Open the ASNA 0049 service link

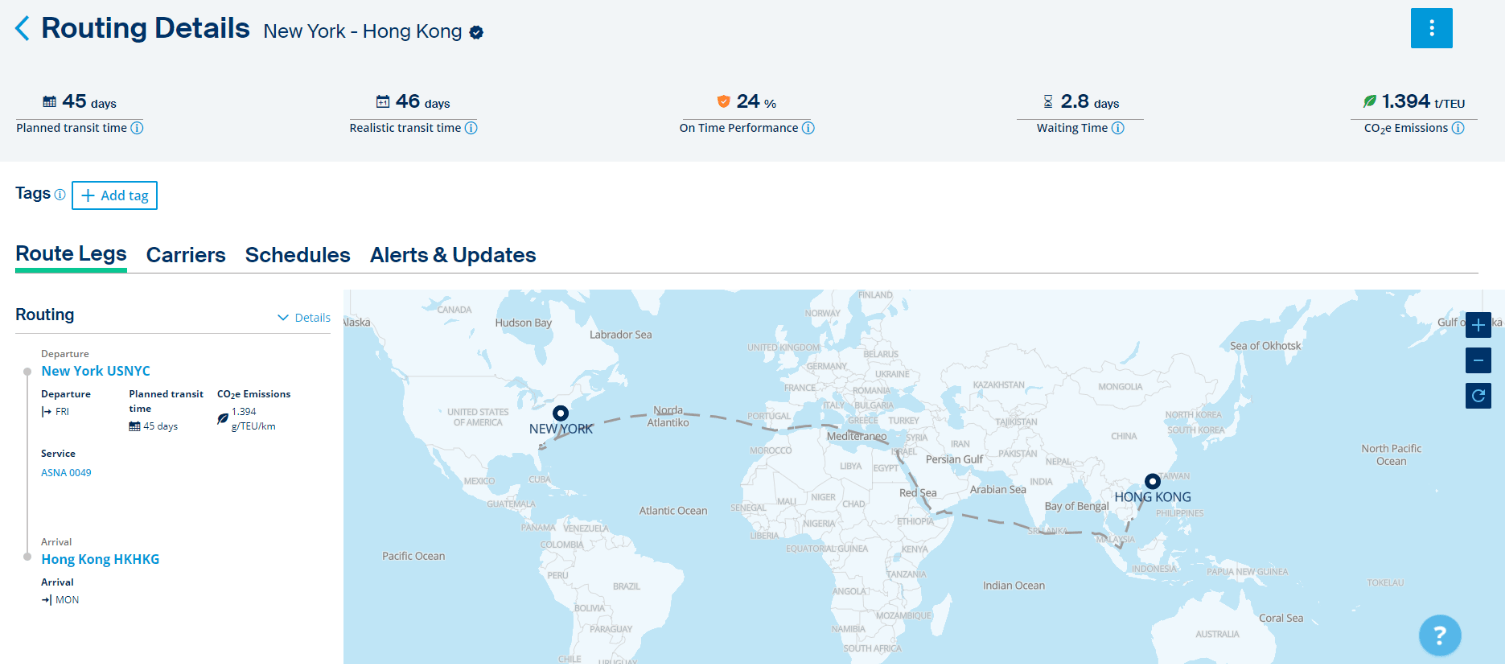click(66, 472)
